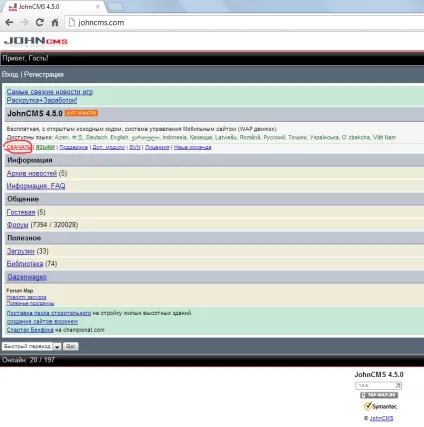424x427 pixels.
Task: Open the Форум link
Action: click(17, 225)
